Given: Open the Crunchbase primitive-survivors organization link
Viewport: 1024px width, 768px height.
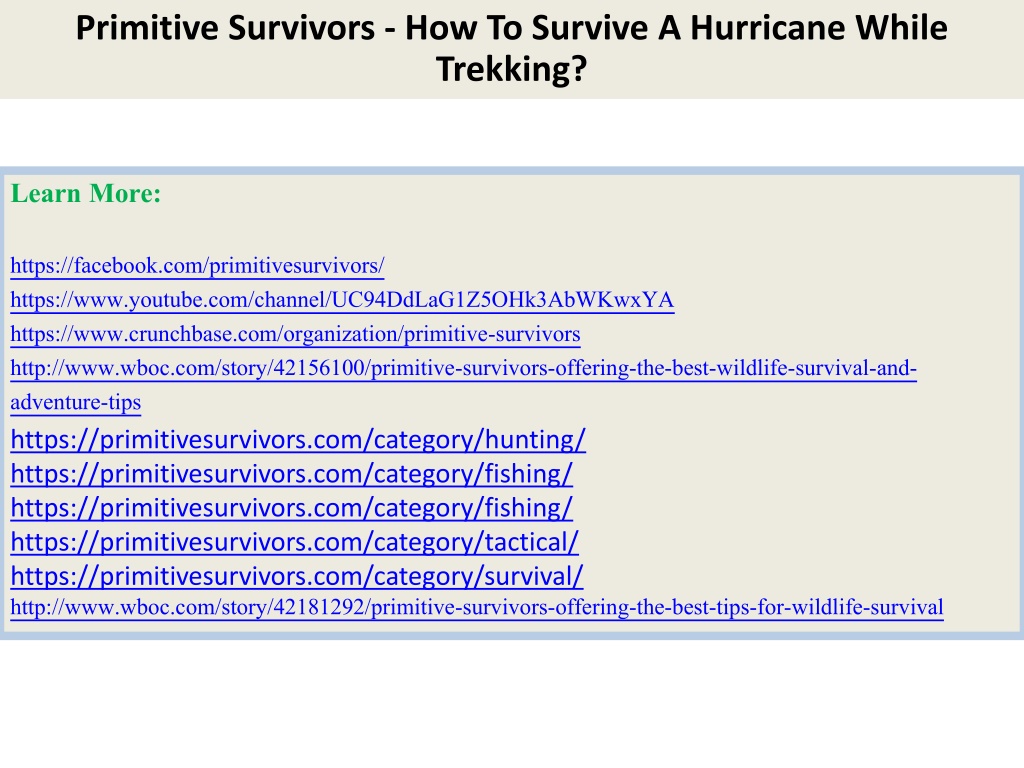Looking at the screenshot, I should pos(295,334).
